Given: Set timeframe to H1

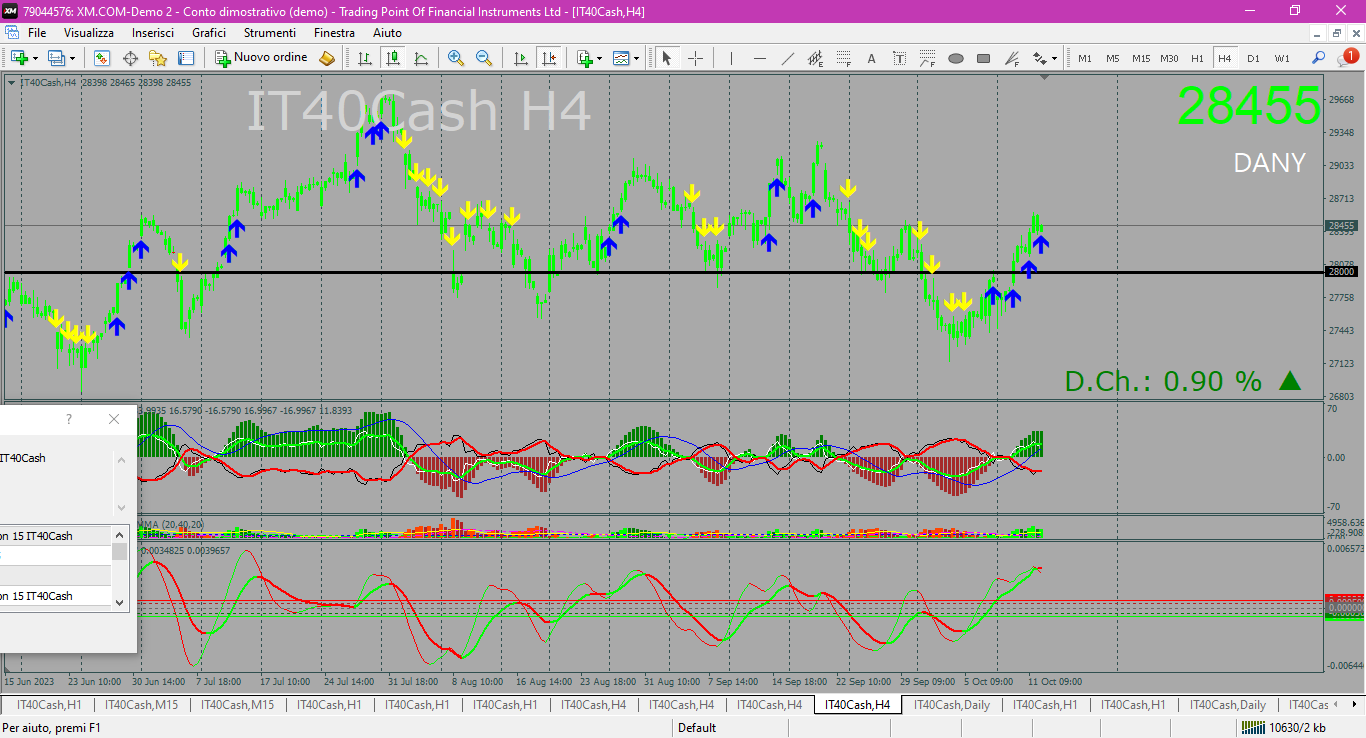Looking at the screenshot, I should (x=1197, y=58).
